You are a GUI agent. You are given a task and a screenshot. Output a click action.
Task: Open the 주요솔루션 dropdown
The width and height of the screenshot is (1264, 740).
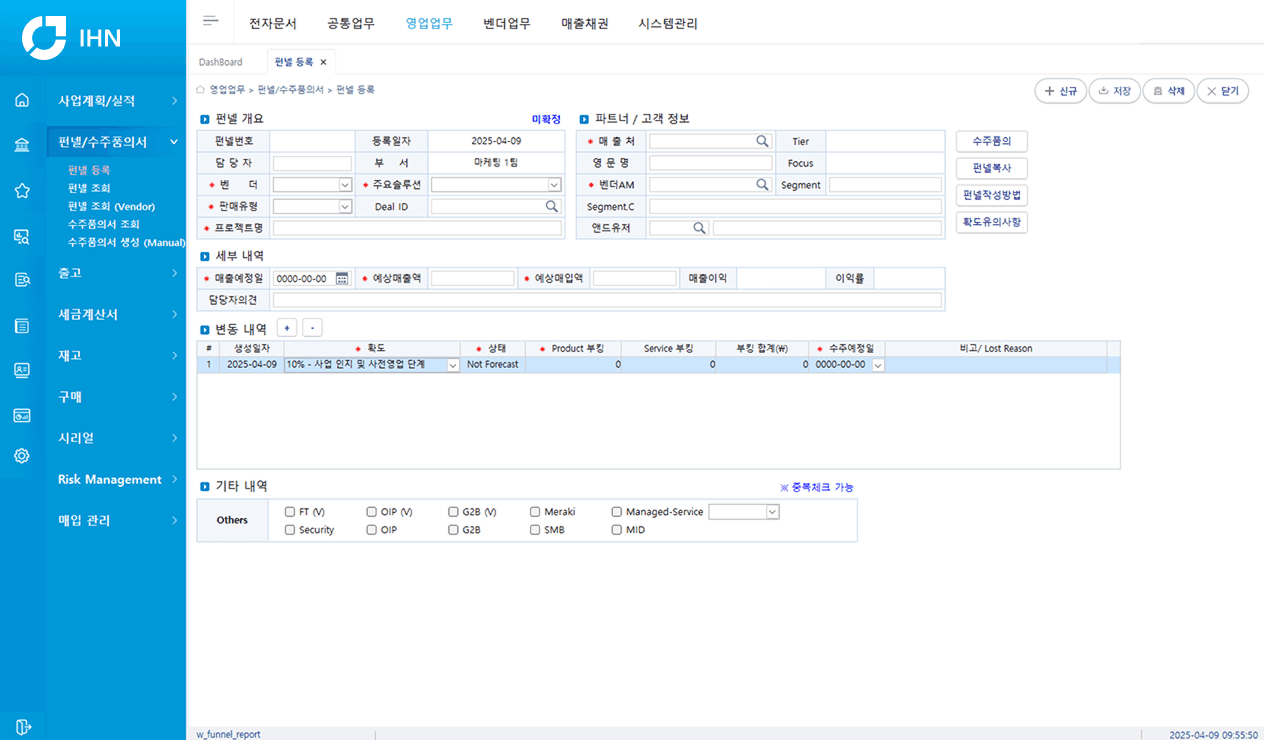coord(554,185)
